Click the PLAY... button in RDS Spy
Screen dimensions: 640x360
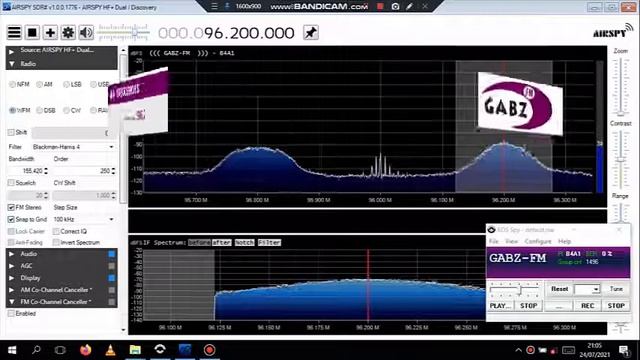pyautogui.click(x=500, y=306)
